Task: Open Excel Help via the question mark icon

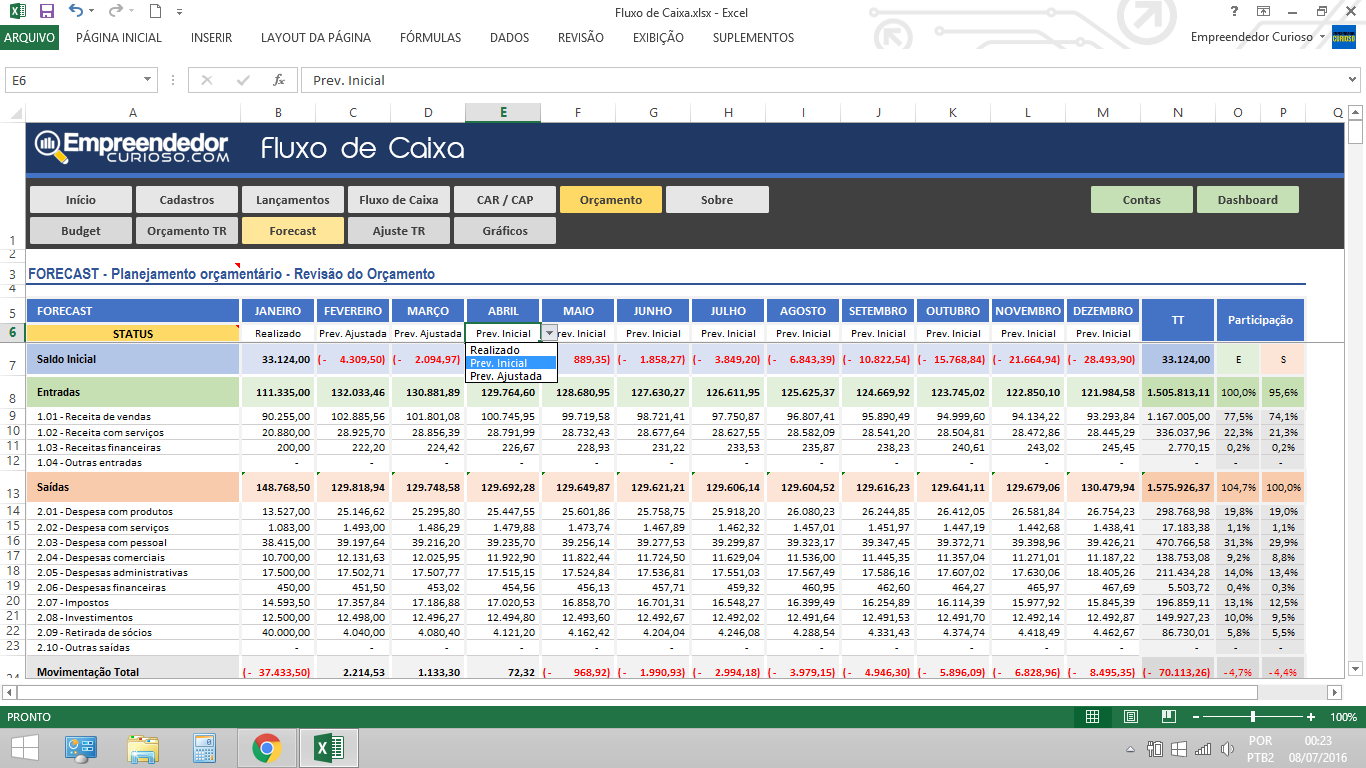Action: tap(1233, 11)
